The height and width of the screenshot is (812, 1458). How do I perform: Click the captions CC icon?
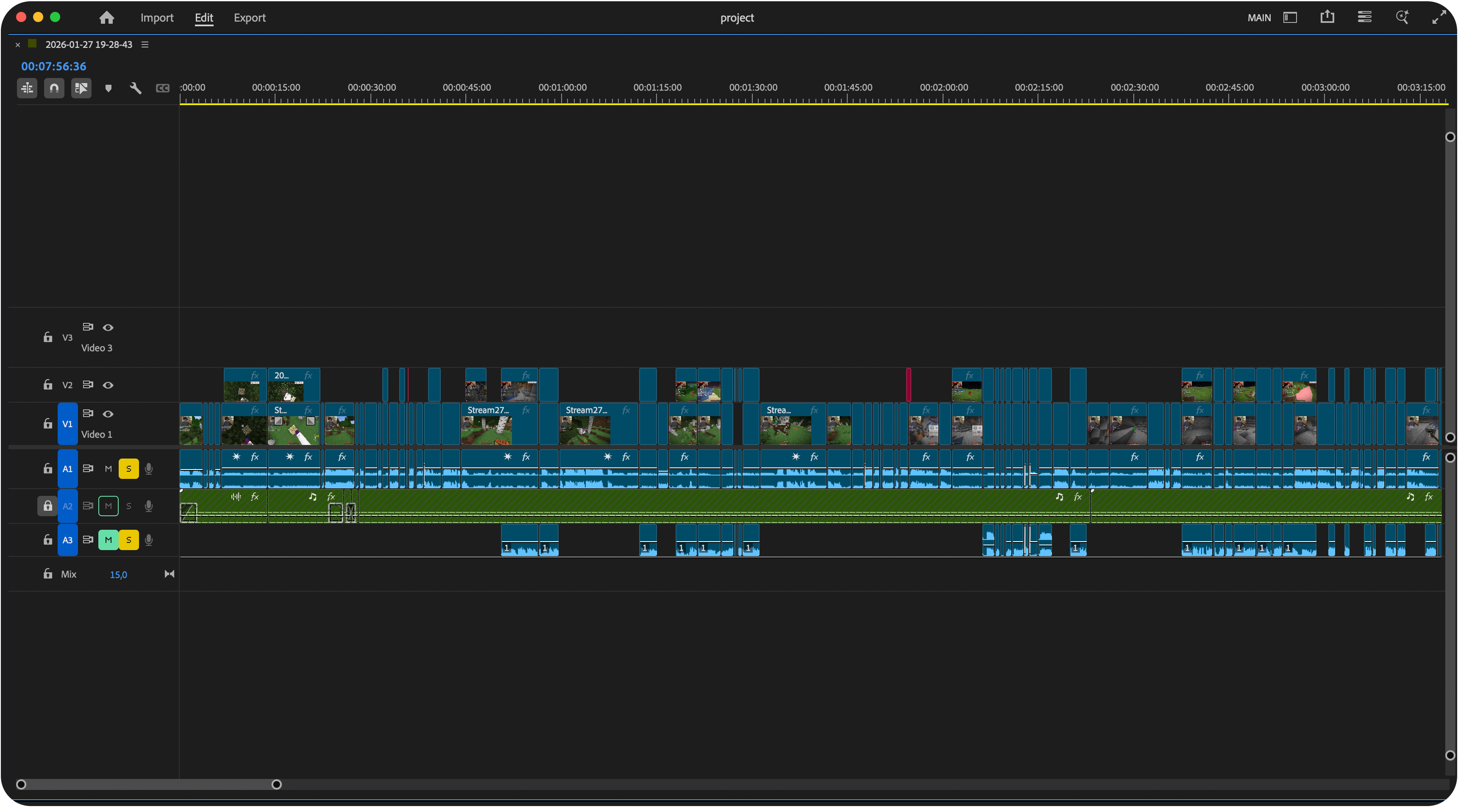[163, 88]
